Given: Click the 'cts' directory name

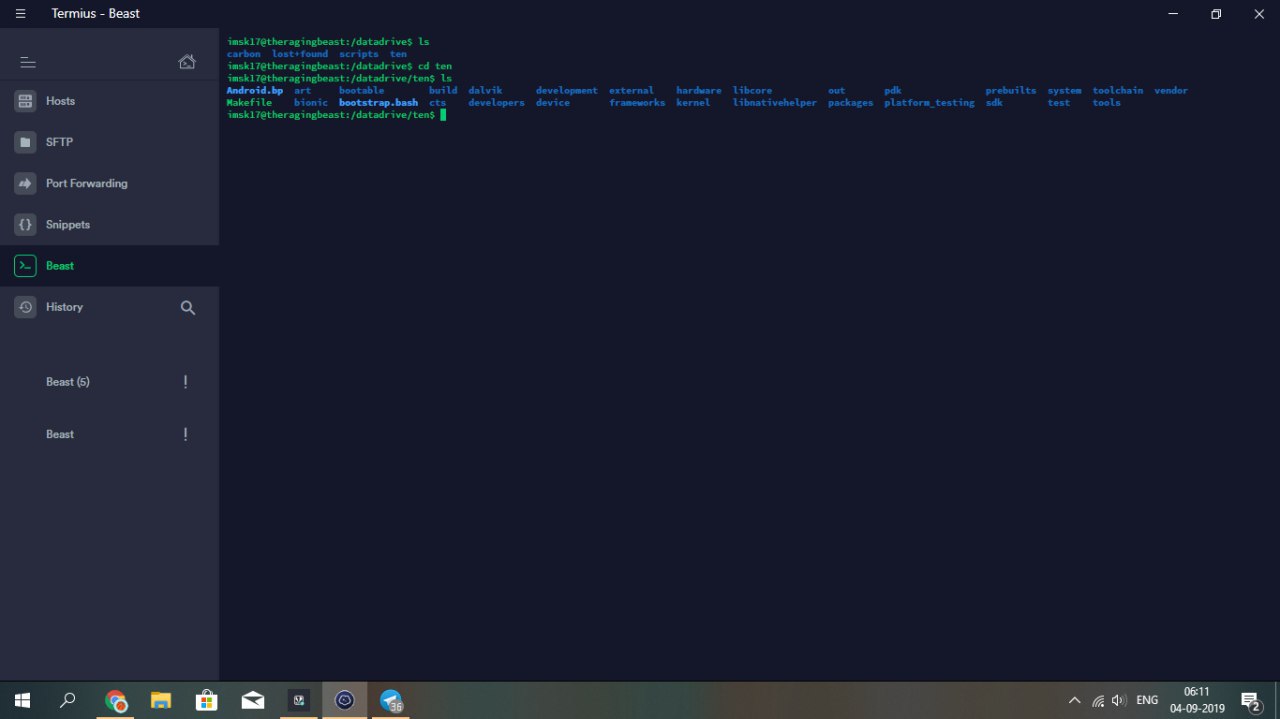Looking at the screenshot, I should pos(437,102).
